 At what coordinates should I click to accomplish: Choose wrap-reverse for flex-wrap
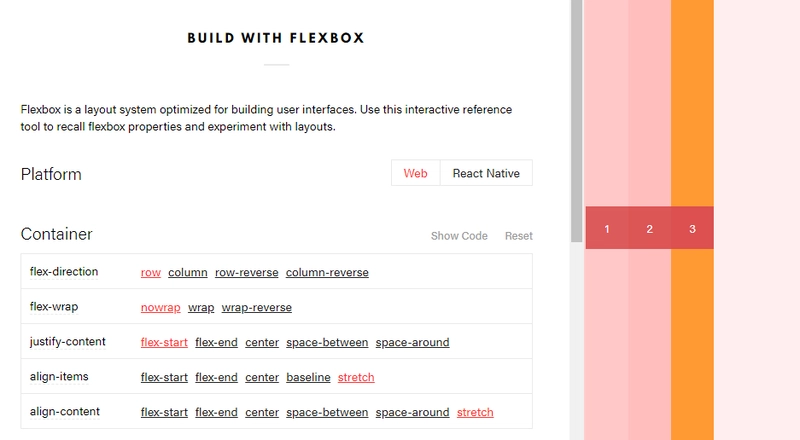click(257, 307)
